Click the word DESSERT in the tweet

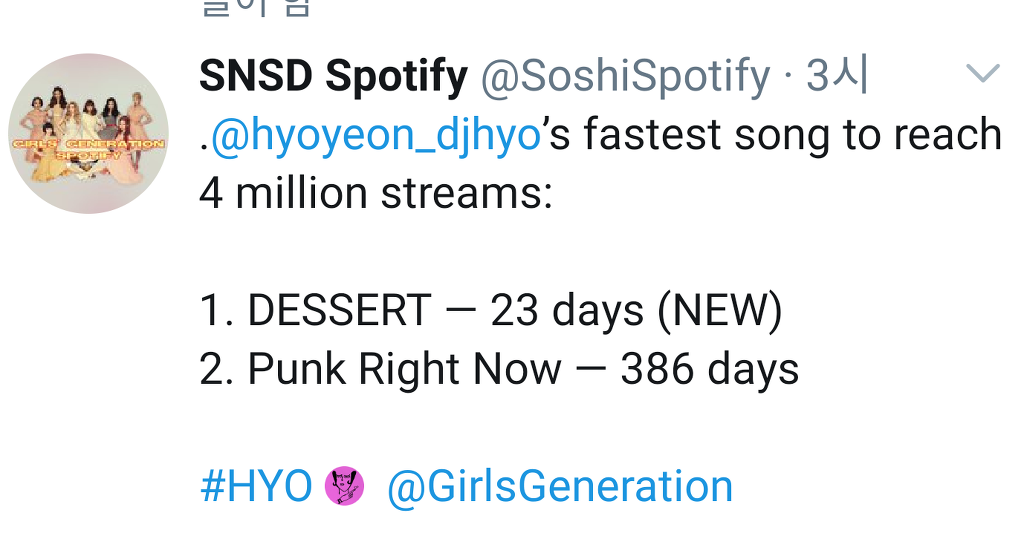[339, 311]
